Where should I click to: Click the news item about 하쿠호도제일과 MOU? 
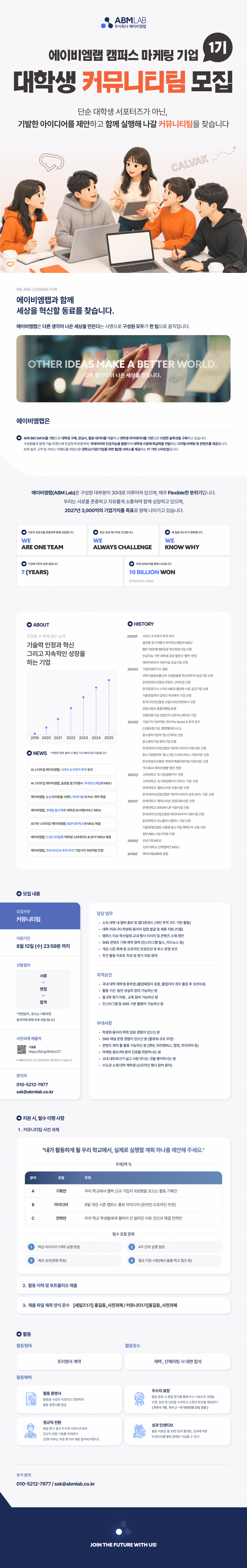tap(72, 783)
